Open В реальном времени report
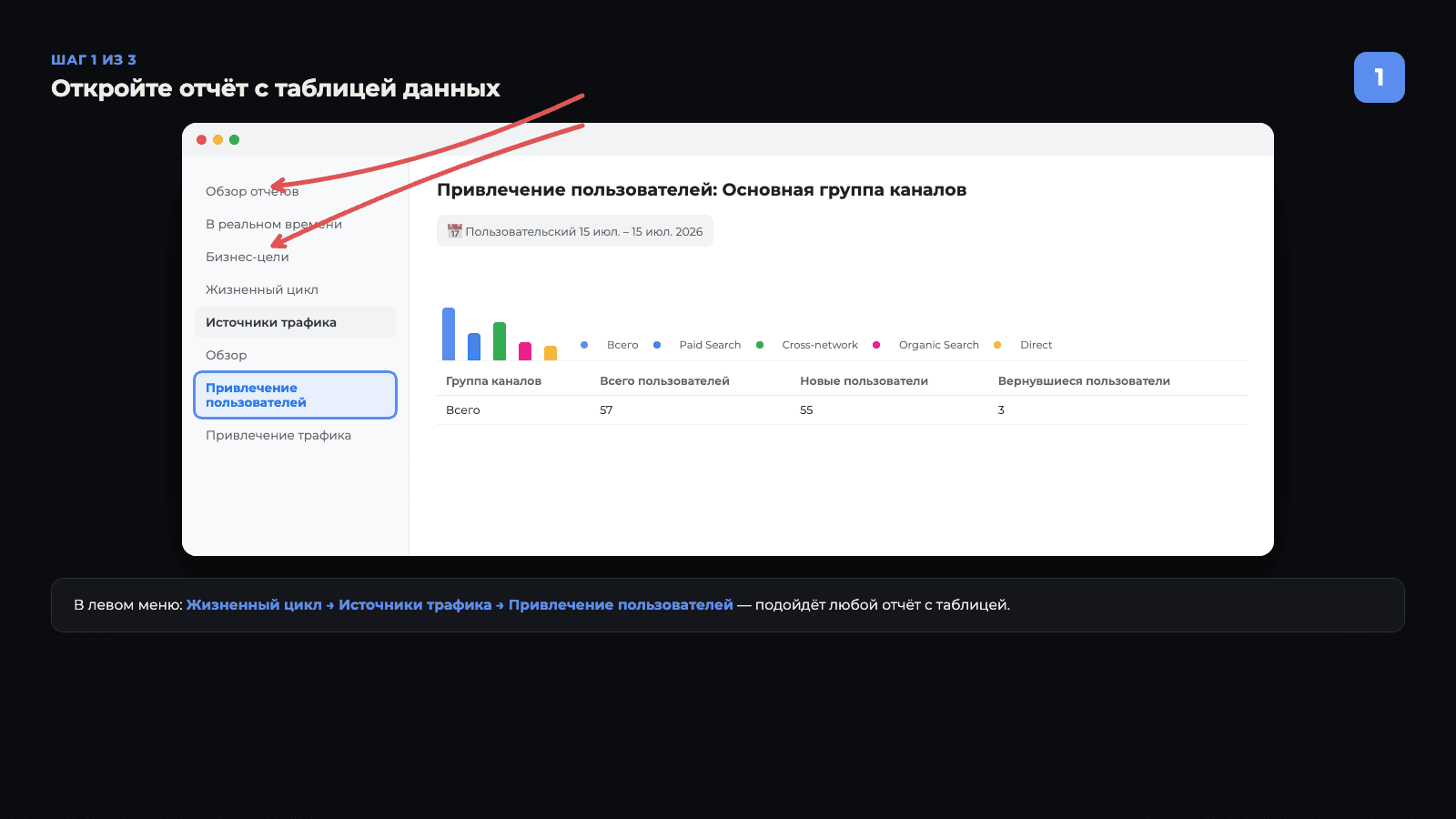 [x=274, y=224]
